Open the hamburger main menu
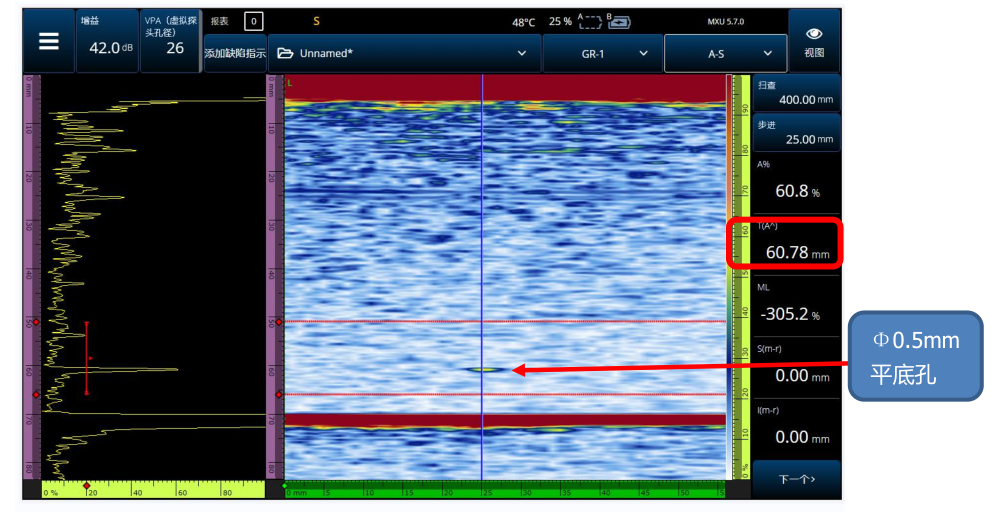The image size is (1005, 526). coord(49,41)
